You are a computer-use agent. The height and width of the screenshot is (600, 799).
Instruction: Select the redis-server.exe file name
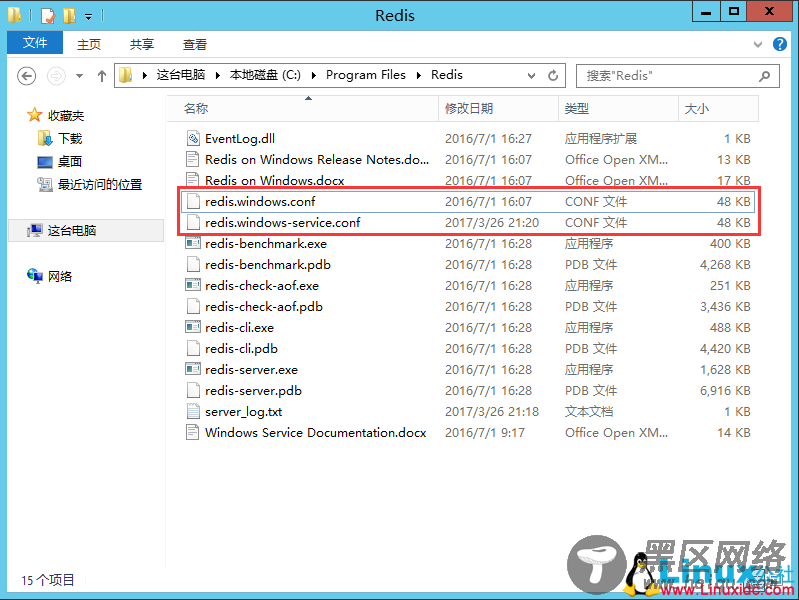click(x=251, y=370)
